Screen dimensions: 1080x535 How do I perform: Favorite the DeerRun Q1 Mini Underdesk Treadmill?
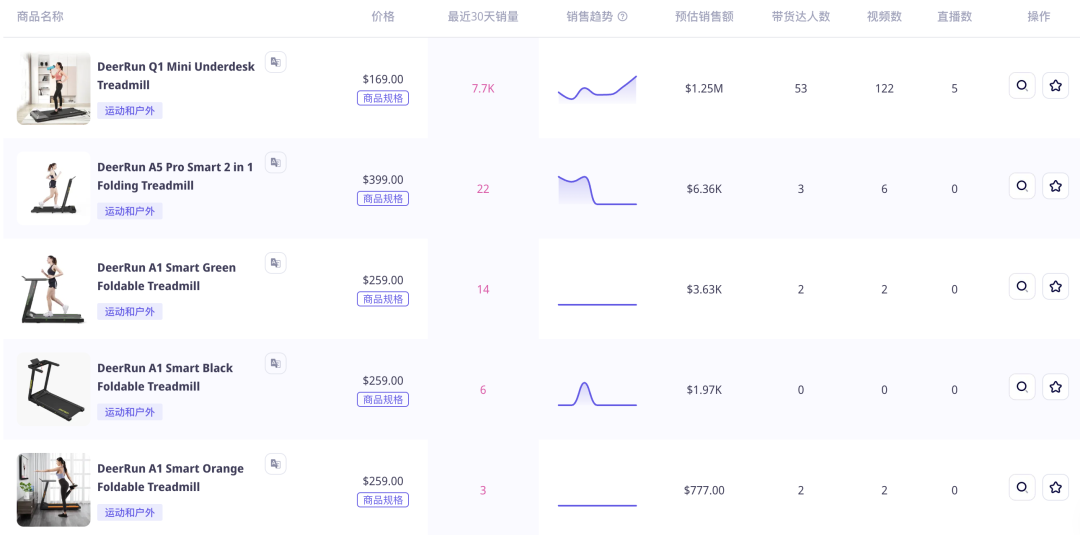click(x=1055, y=86)
